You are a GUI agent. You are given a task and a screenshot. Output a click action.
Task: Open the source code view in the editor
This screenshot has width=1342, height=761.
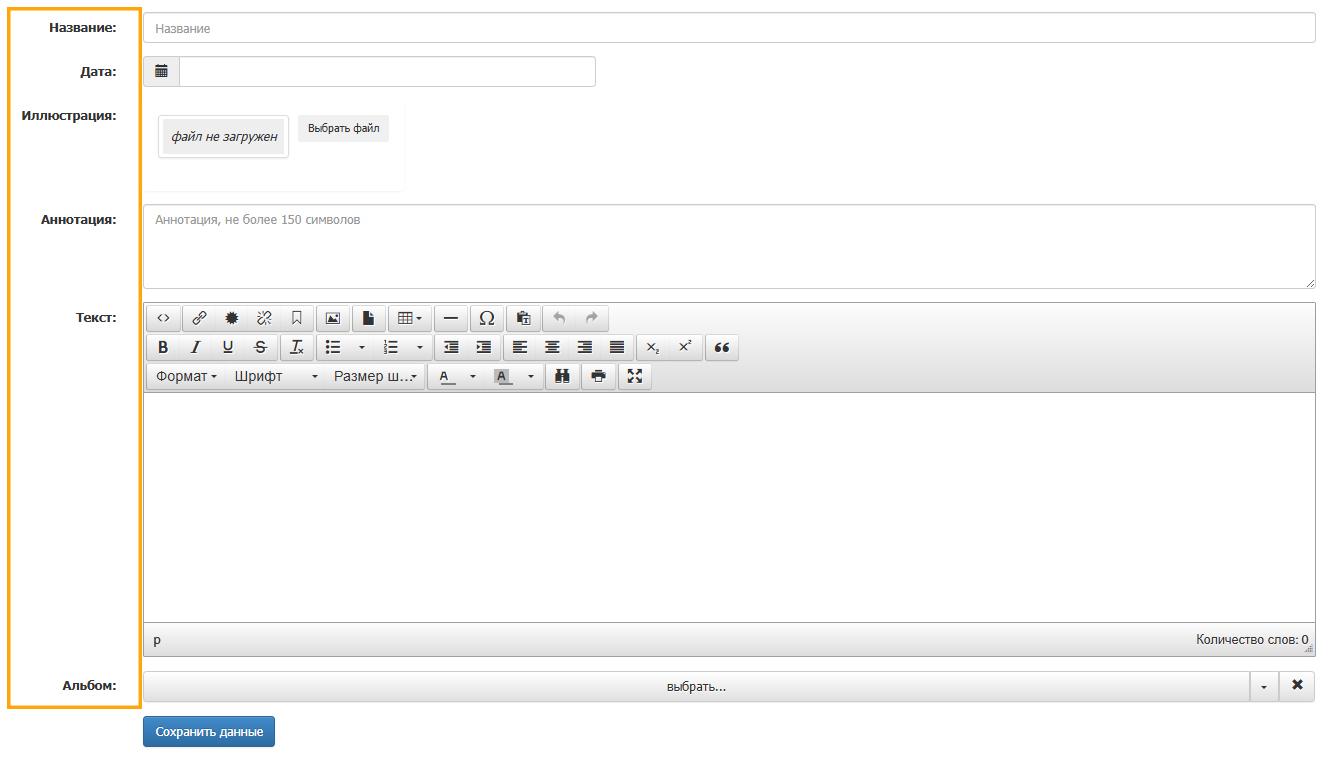[163, 318]
